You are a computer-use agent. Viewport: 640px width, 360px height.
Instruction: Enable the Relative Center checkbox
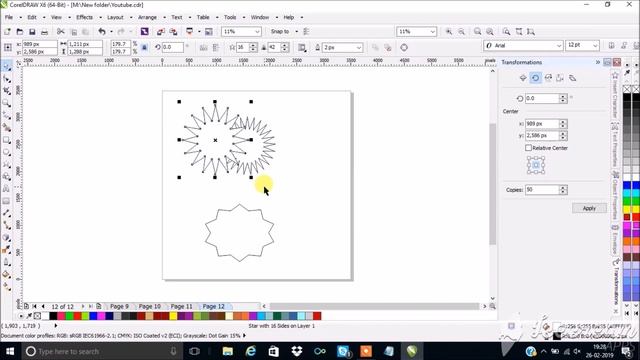(x=529, y=148)
